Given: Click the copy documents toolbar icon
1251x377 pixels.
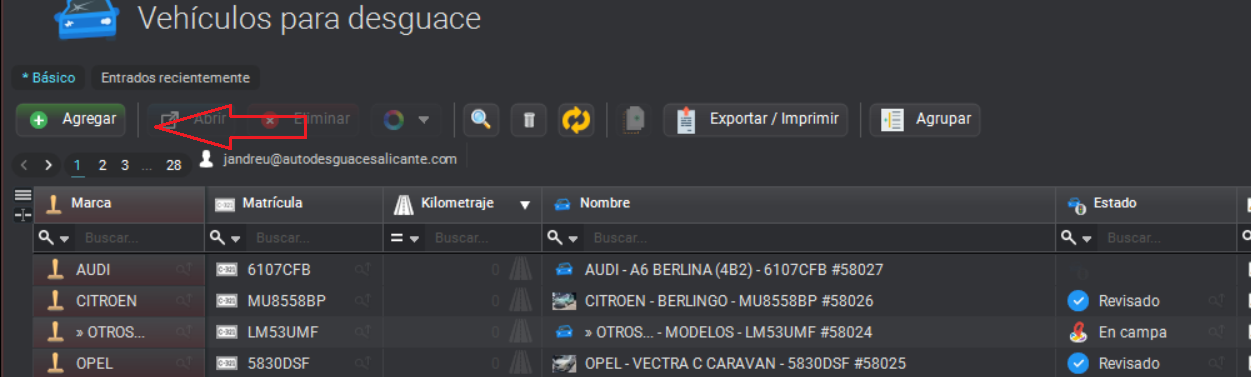Looking at the screenshot, I should [x=634, y=119].
